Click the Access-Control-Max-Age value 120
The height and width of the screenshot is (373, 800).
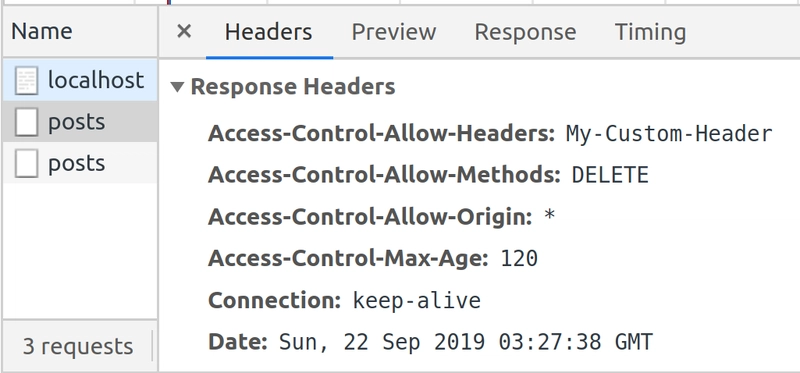[519, 258]
